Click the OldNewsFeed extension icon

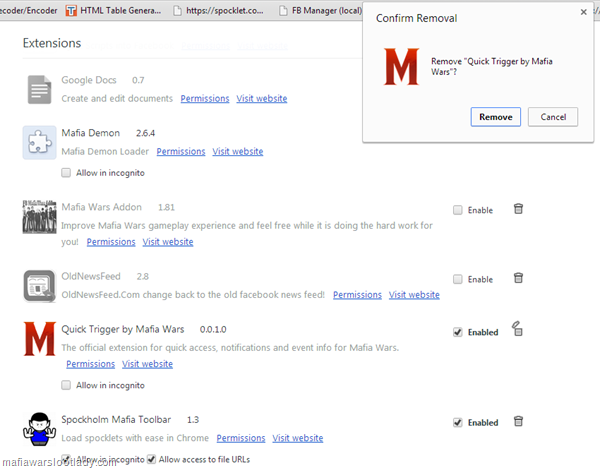pyautogui.click(x=39, y=286)
